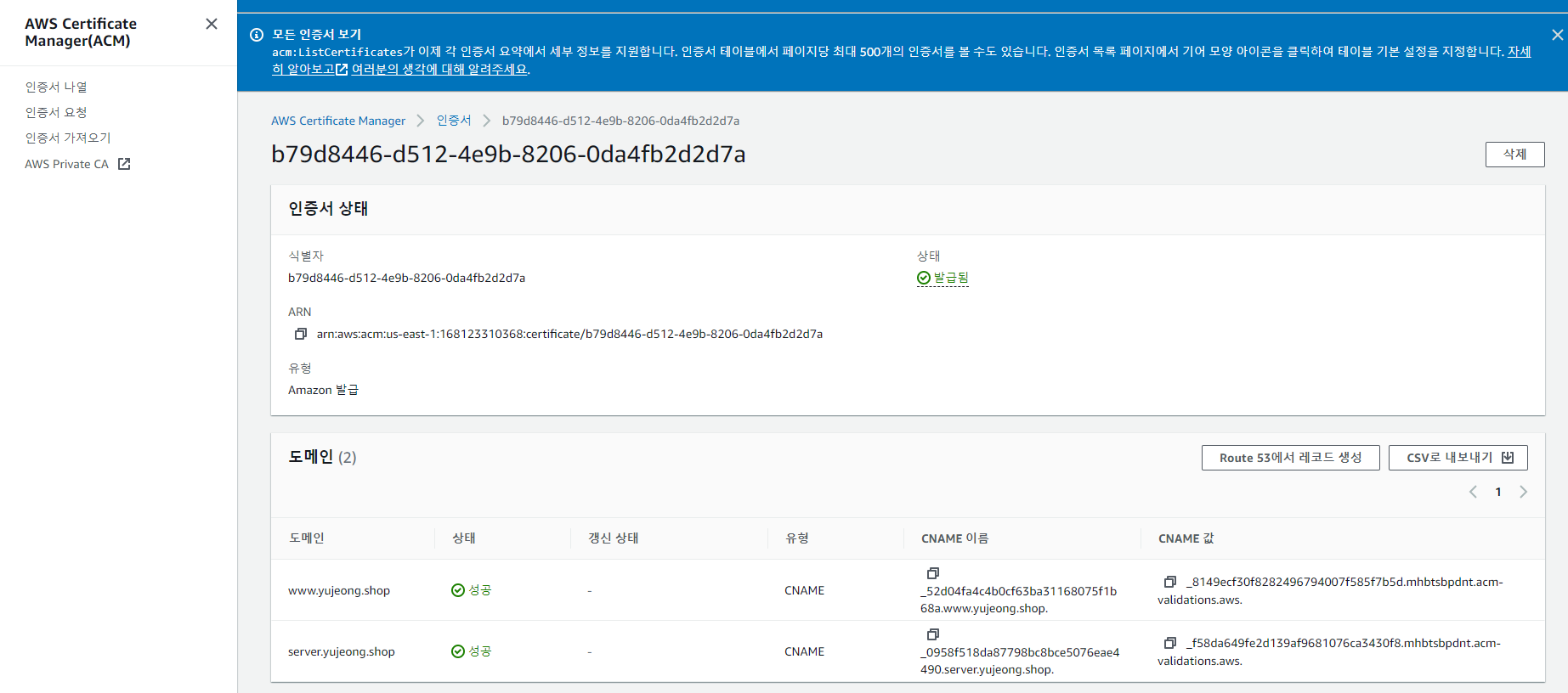The image size is (1568, 693).
Task: Click the 도메인 column header
Action: (307, 538)
